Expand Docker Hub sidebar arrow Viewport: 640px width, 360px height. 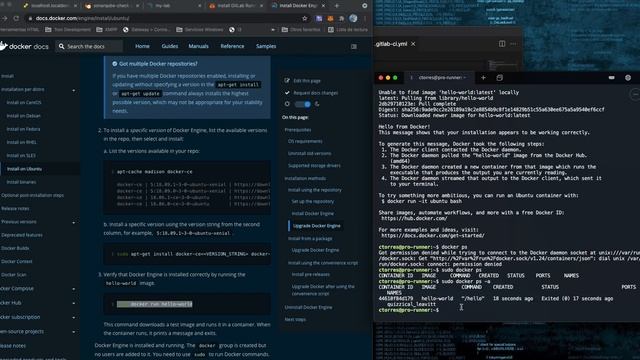74,304
